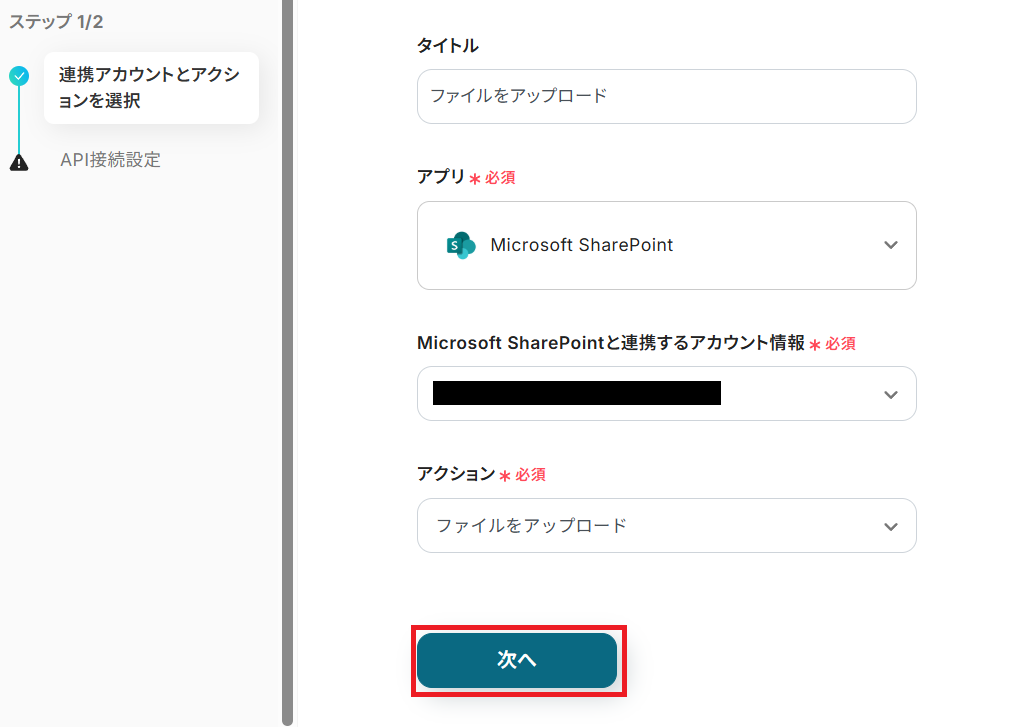Click the warning triangle beside API接続設定
Screen dimensions: 1019x727
(x=19, y=162)
